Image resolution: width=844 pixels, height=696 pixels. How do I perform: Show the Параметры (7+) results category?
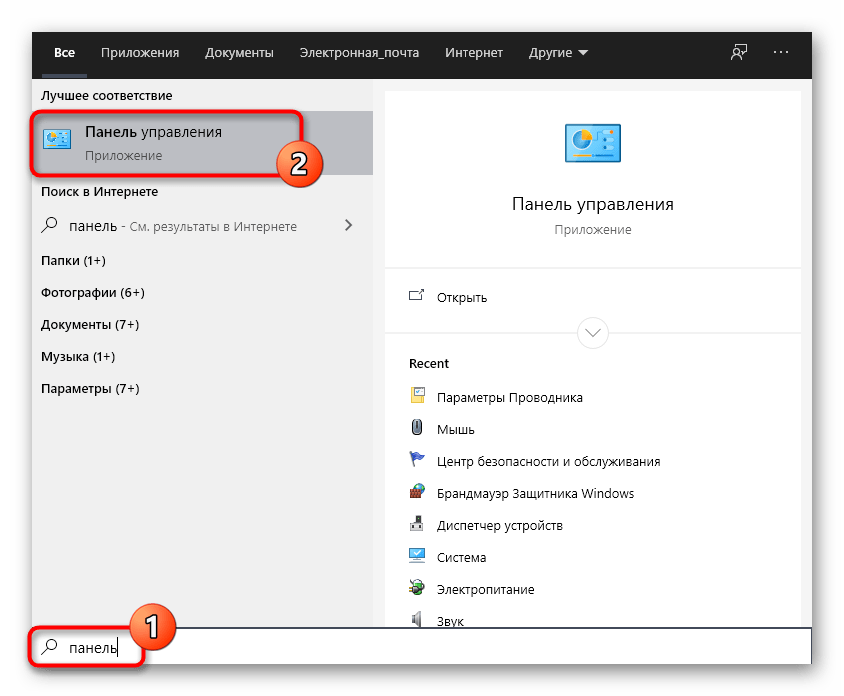90,388
